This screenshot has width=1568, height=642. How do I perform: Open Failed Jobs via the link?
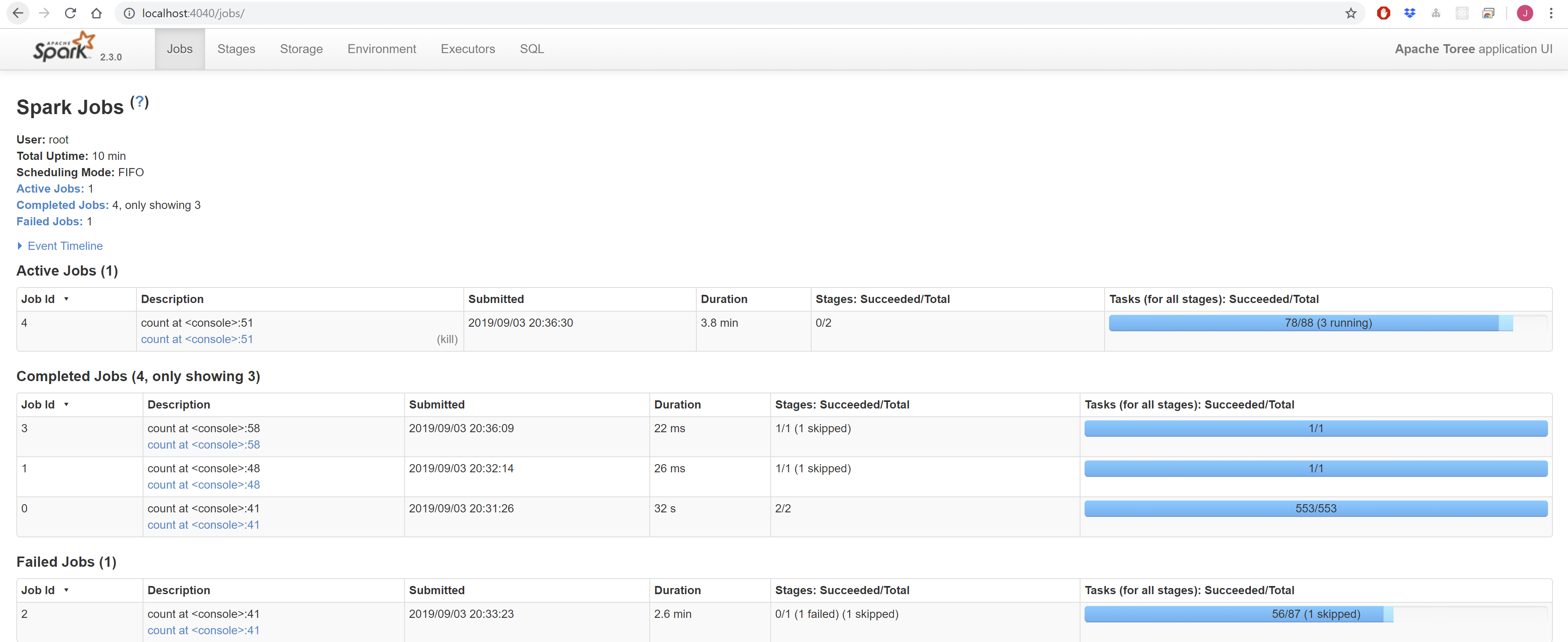coord(49,221)
